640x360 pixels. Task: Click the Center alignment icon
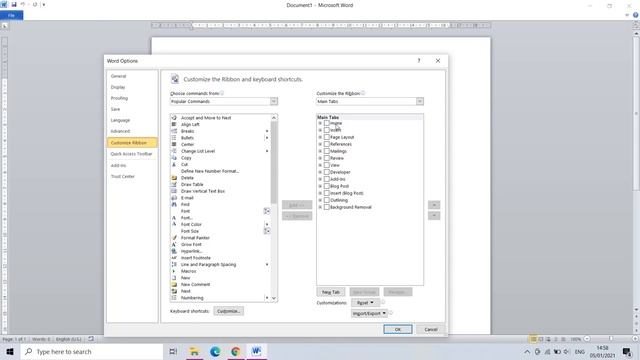coord(174,144)
